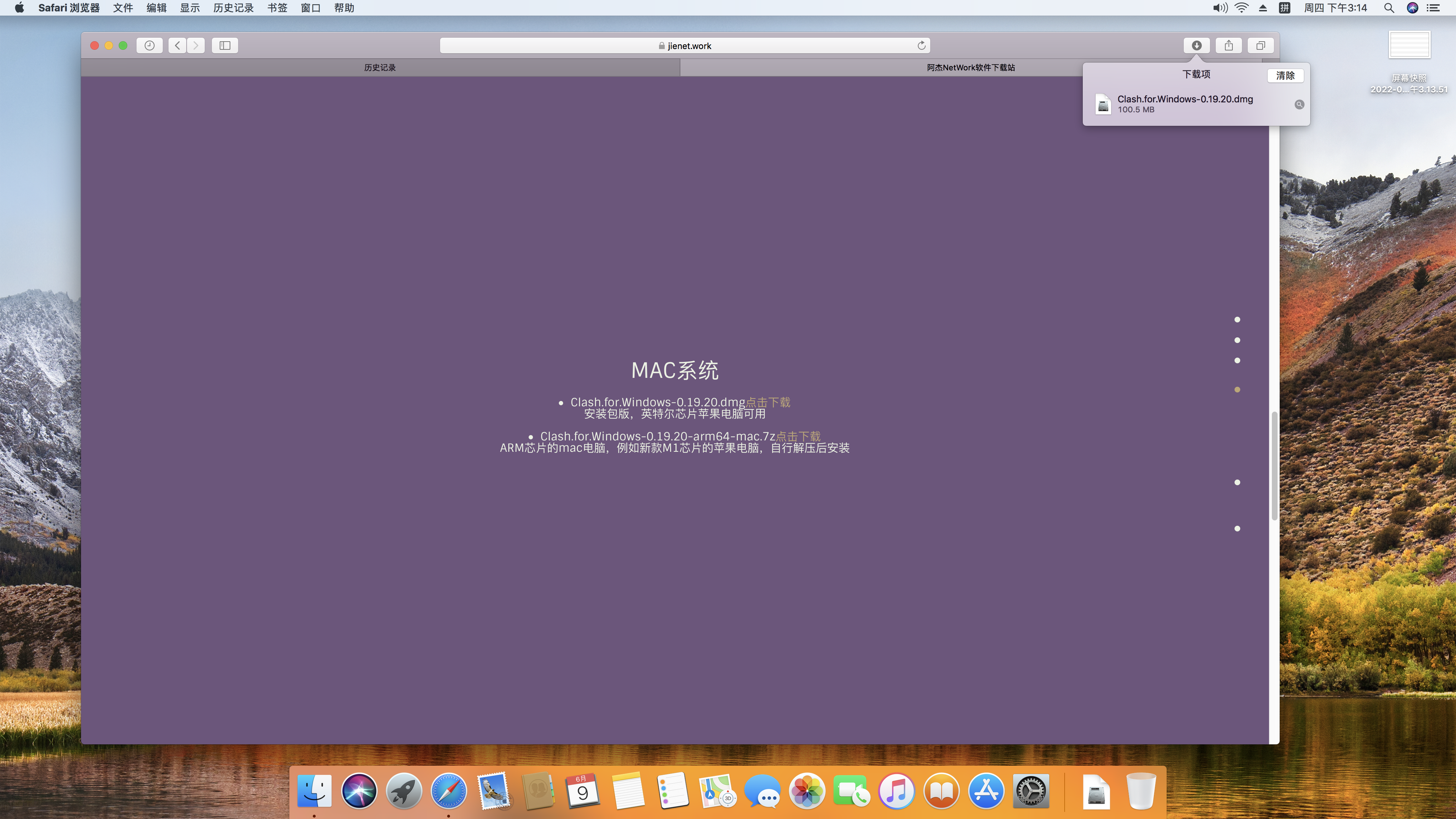Launch Siri from the Dock
This screenshot has width=1456, height=819.
pyautogui.click(x=359, y=791)
